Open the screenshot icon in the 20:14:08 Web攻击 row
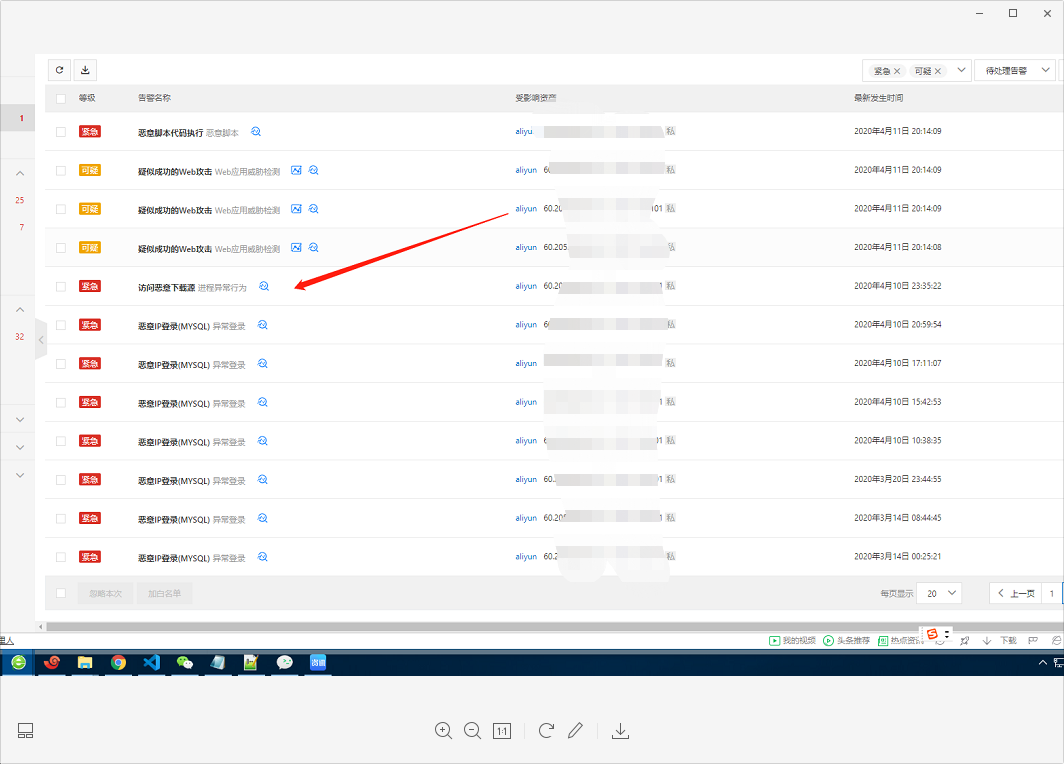 pyautogui.click(x=296, y=248)
